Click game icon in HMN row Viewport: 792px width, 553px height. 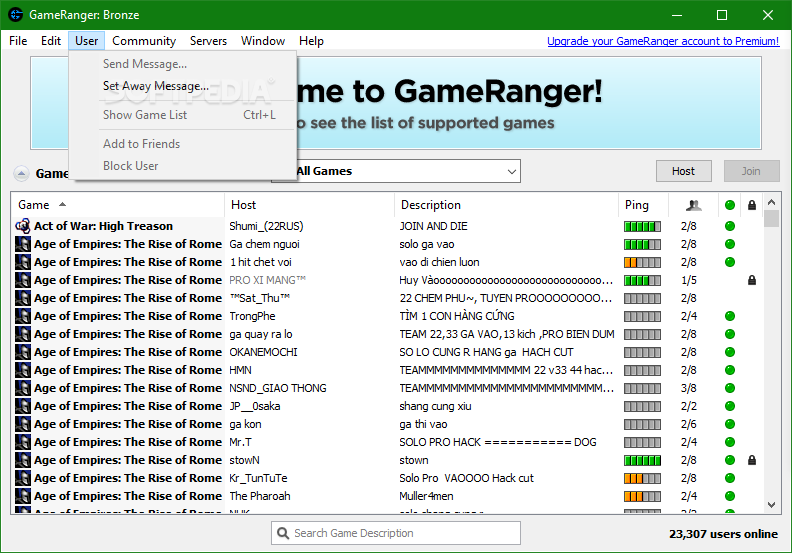point(23,370)
